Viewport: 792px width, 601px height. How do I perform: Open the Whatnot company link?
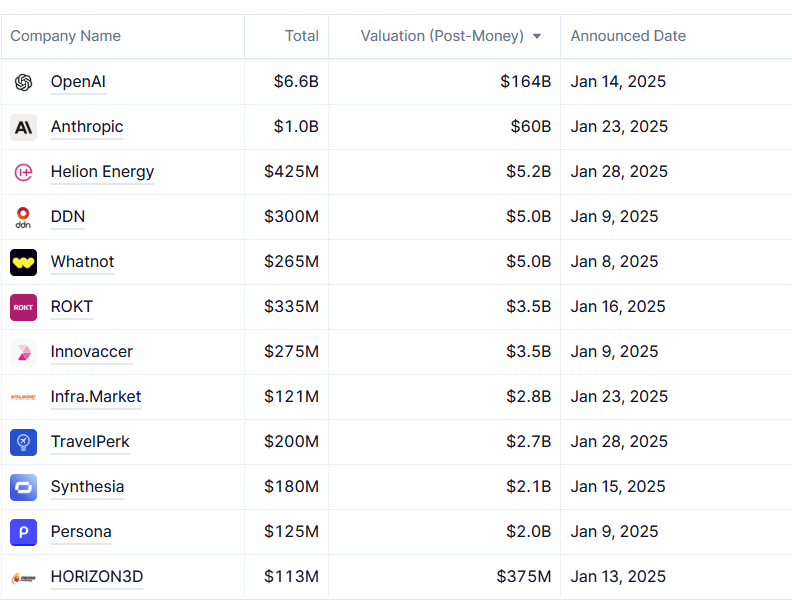click(82, 261)
